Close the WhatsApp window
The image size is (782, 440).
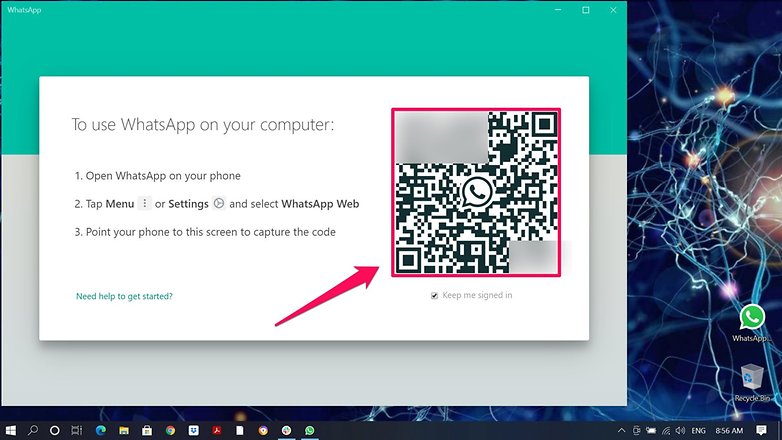(x=613, y=10)
